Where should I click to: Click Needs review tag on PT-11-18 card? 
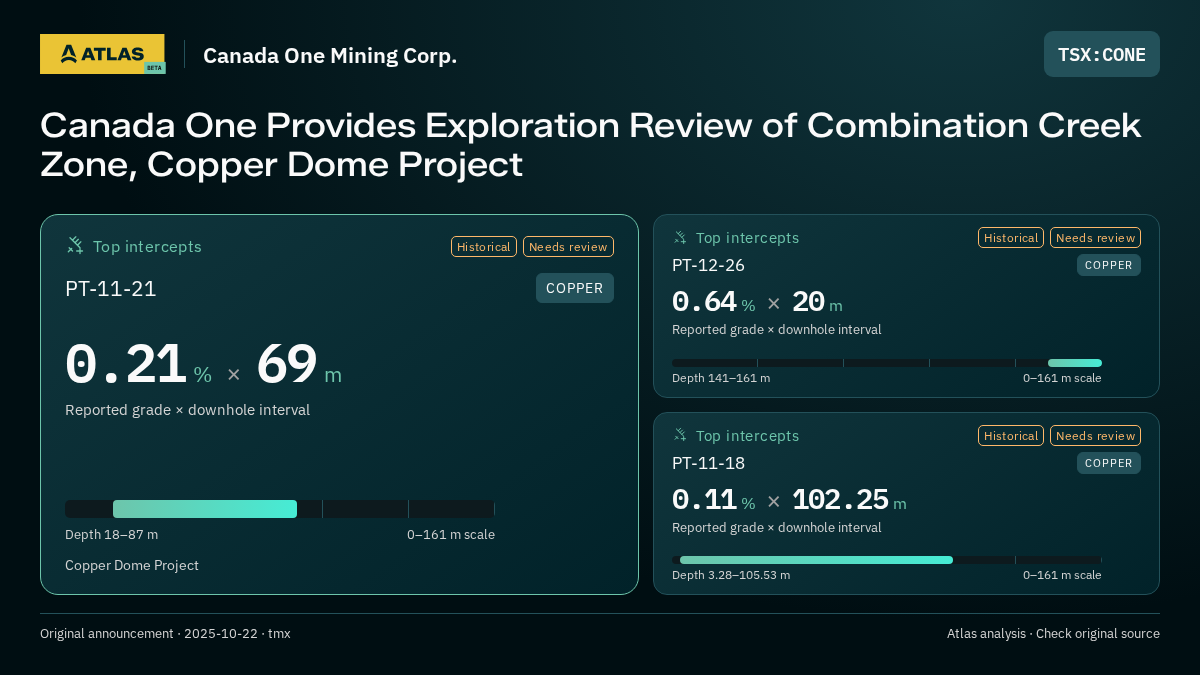click(1095, 436)
